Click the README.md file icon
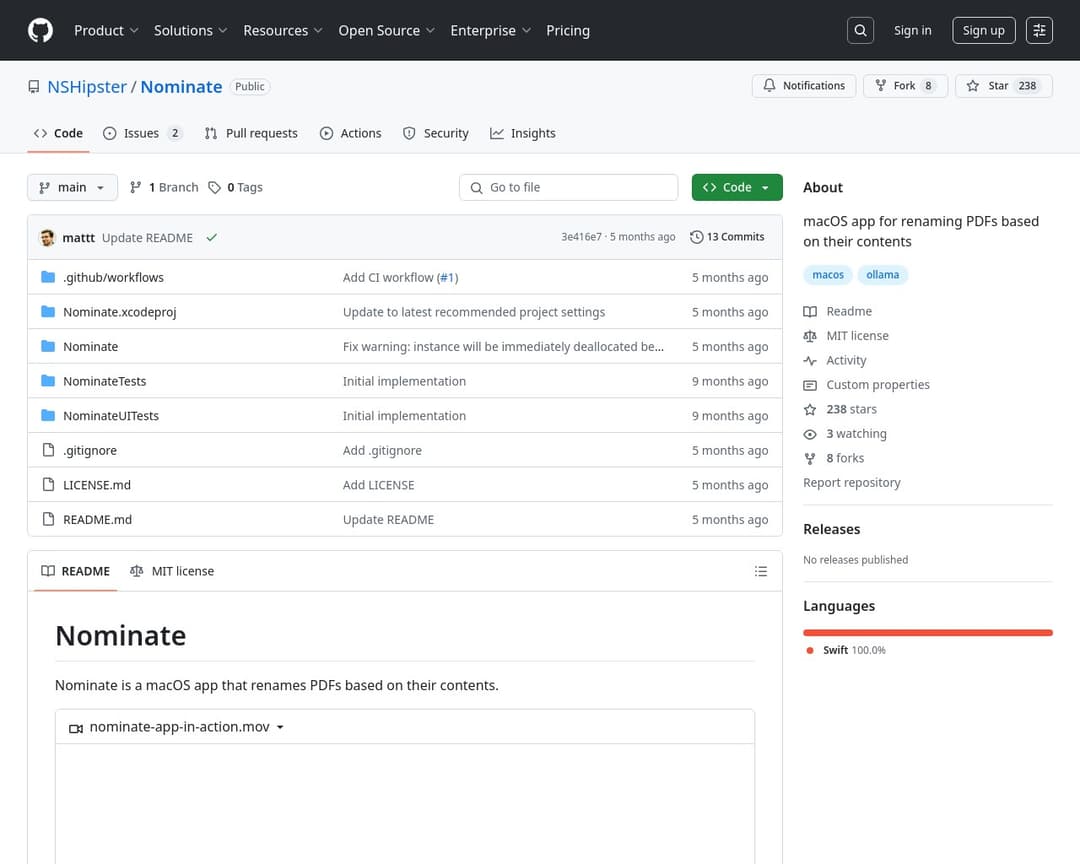This screenshot has height=864, width=1080. [48, 519]
